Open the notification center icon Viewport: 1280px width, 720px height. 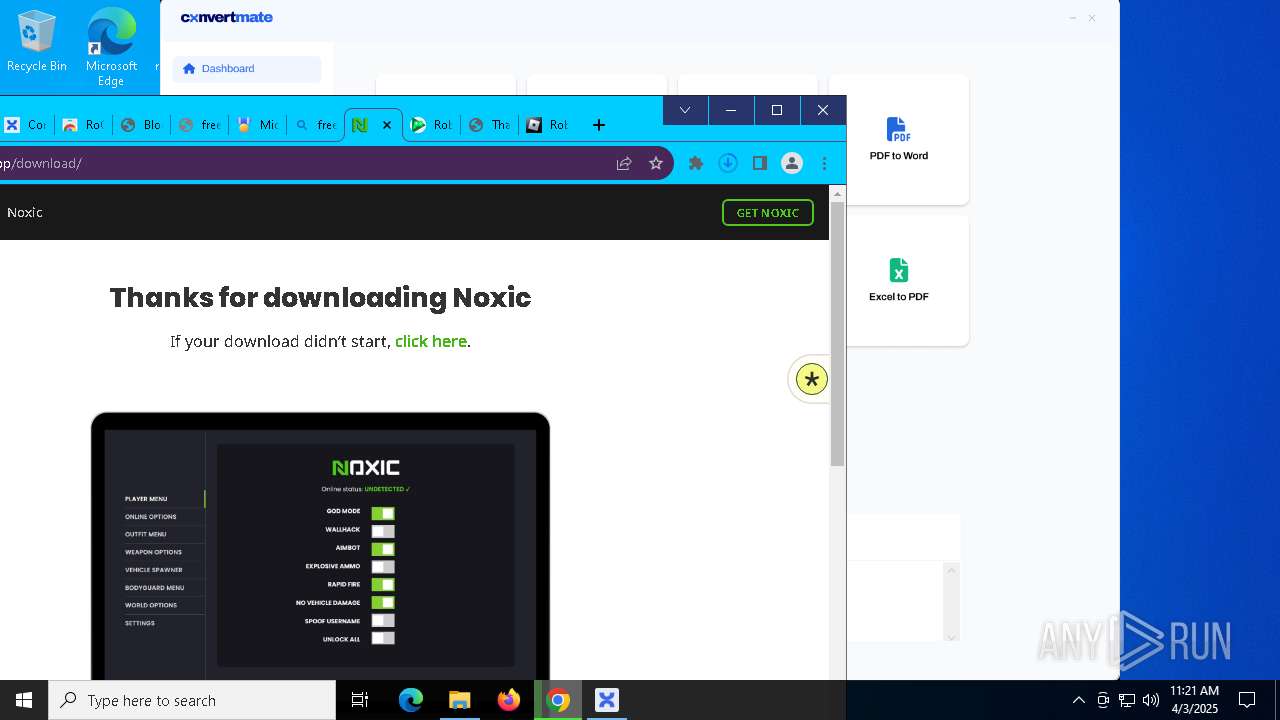point(1247,700)
